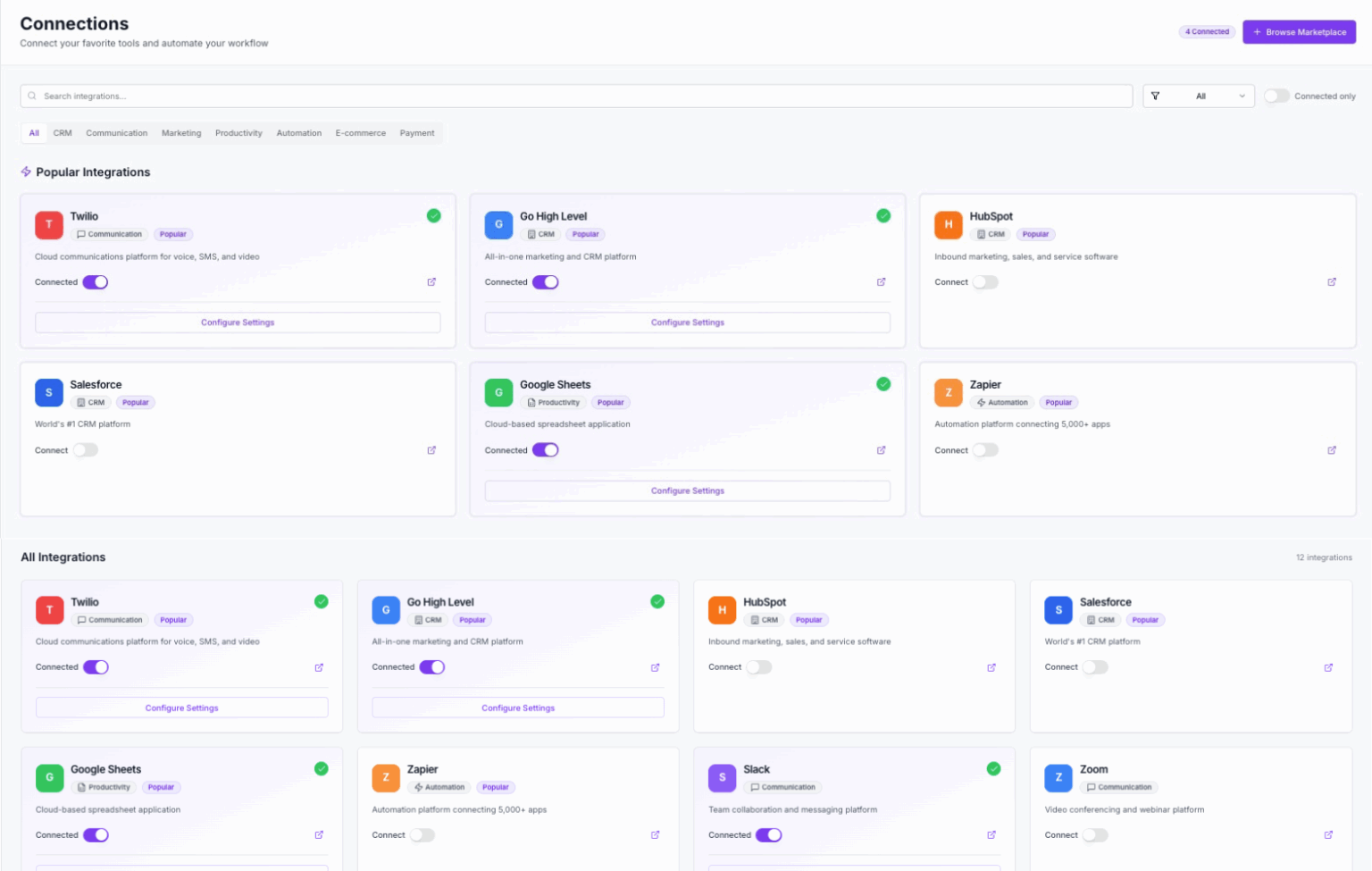The height and width of the screenshot is (871, 1372).
Task: Open Google Sheets external link in Popular Integrations
Action: point(882,450)
